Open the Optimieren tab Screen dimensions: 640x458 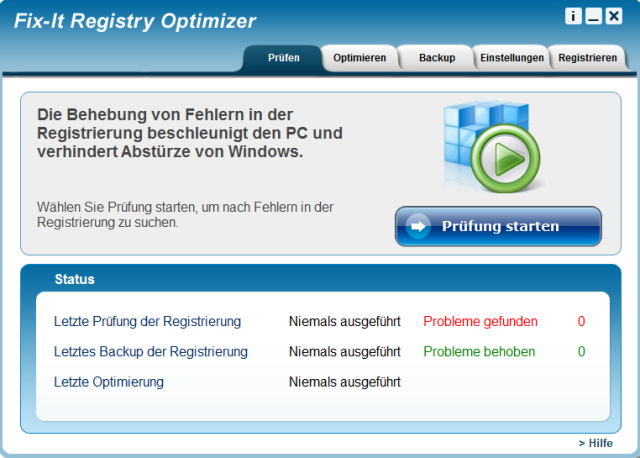click(x=360, y=58)
